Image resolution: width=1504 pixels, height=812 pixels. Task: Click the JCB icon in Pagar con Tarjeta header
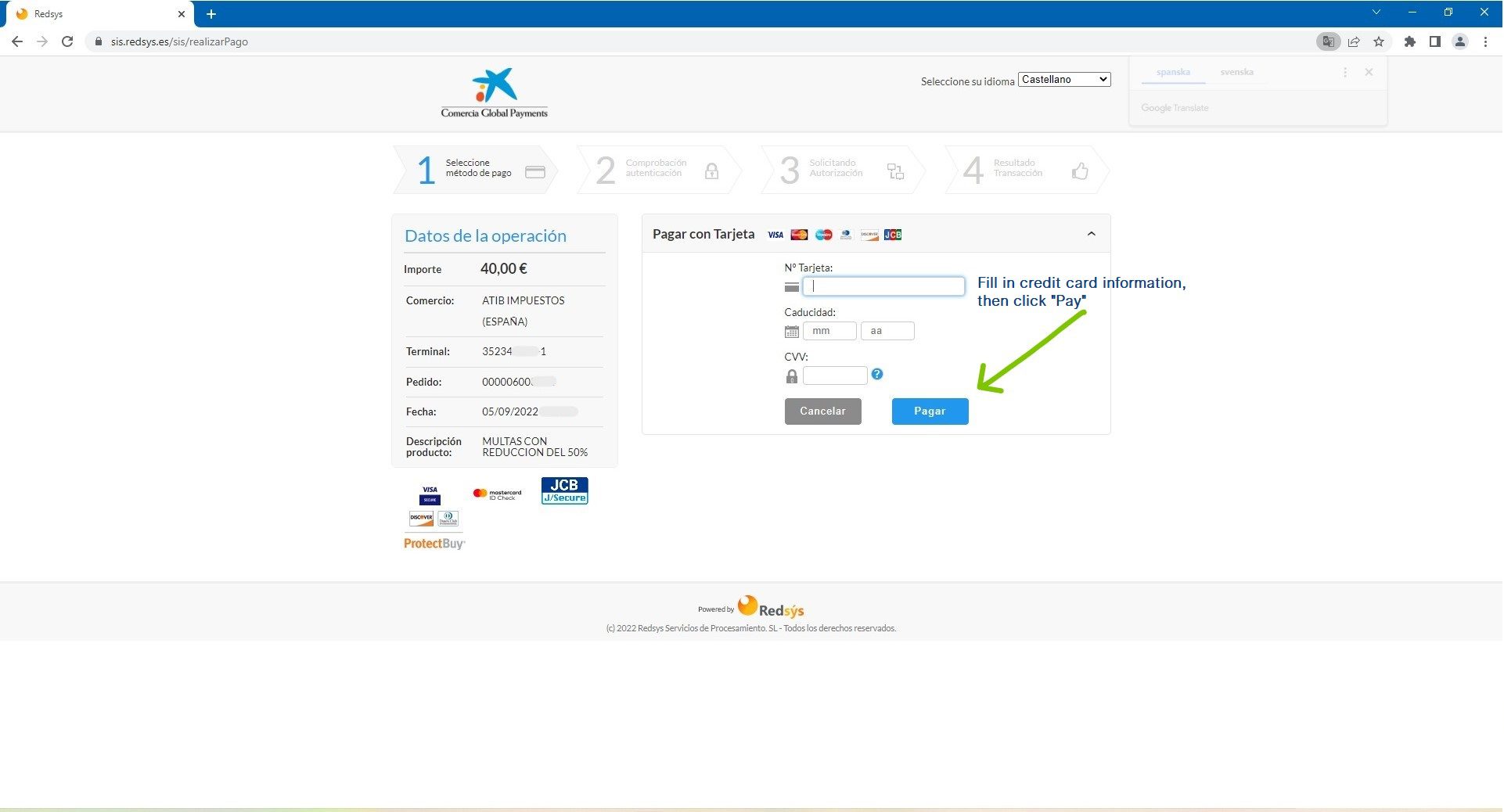point(893,235)
